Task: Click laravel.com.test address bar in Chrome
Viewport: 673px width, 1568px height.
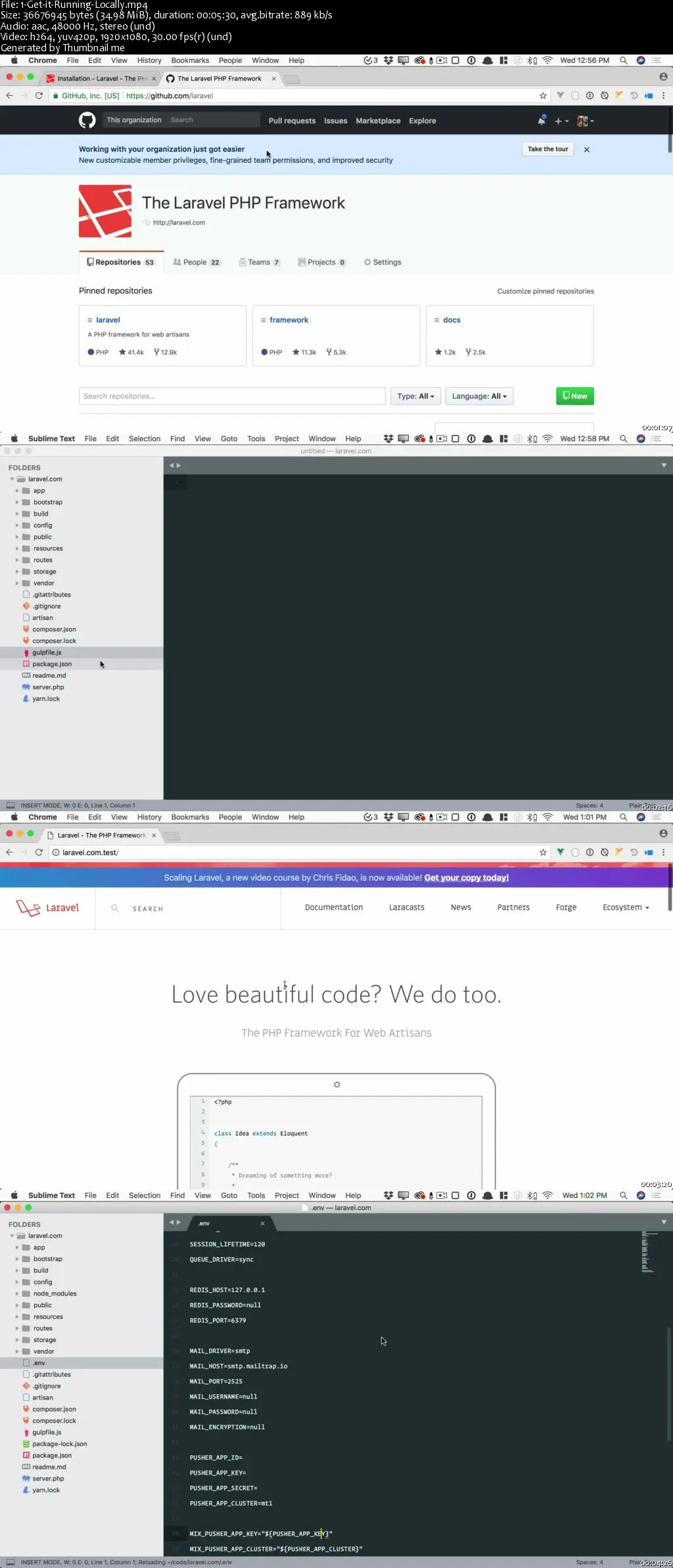Action: tap(296, 853)
